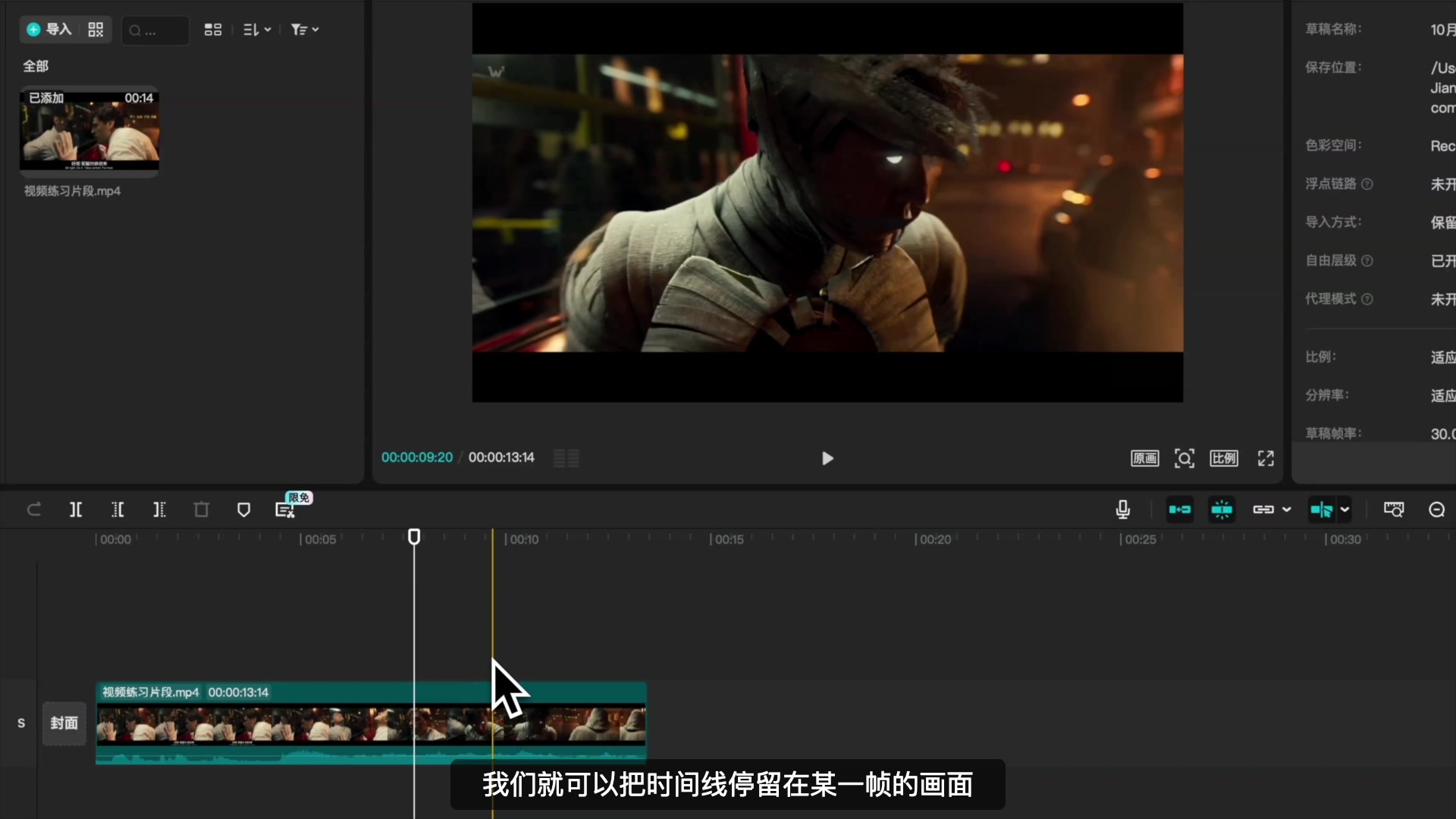Click the media search field
The height and width of the screenshot is (819, 1456).
(x=155, y=30)
